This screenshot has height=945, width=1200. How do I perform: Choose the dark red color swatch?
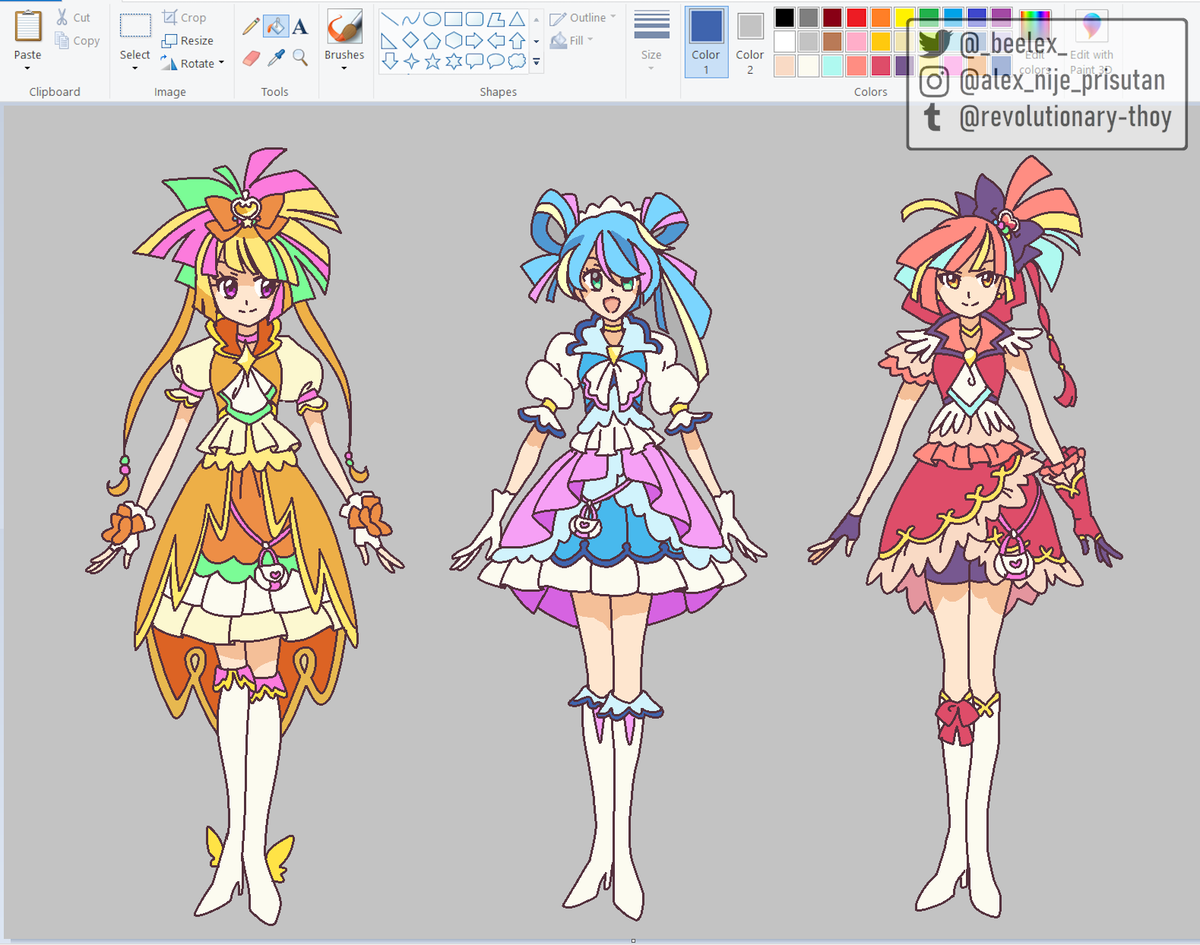[x=833, y=17]
